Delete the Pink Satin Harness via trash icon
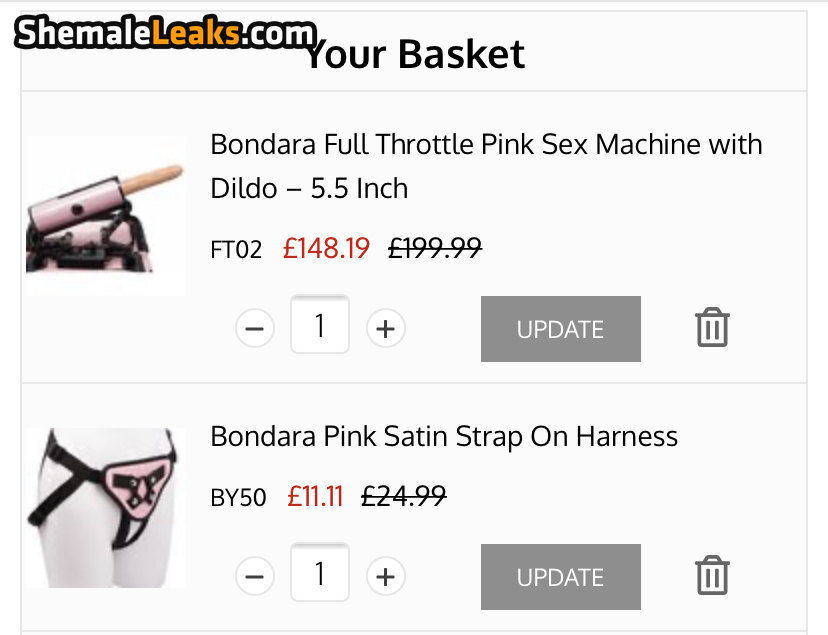This screenshot has height=635, width=828. [712, 576]
